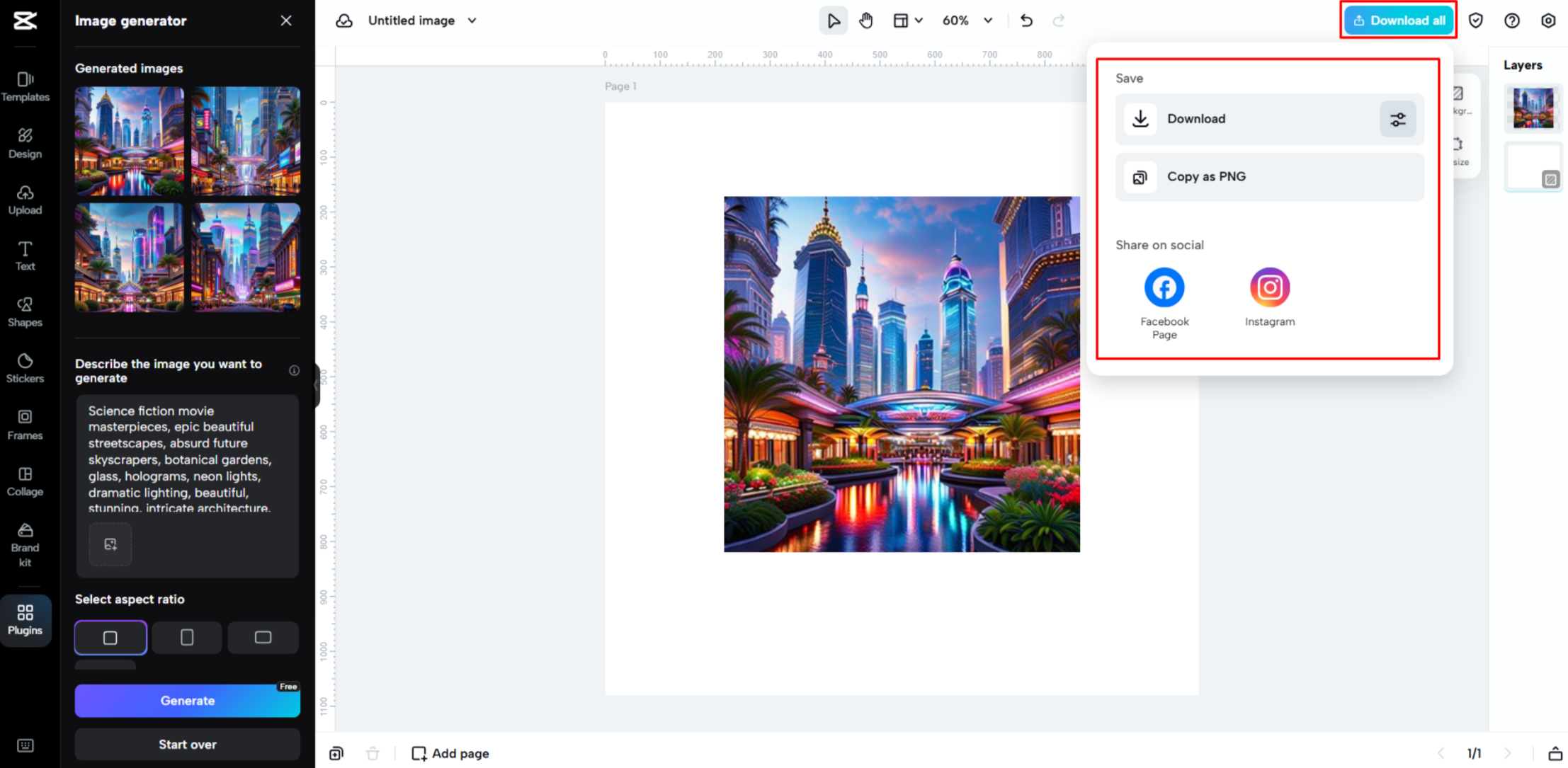This screenshot has height=768, width=1568.
Task: Click the prompt description text field
Action: coord(187,459)
